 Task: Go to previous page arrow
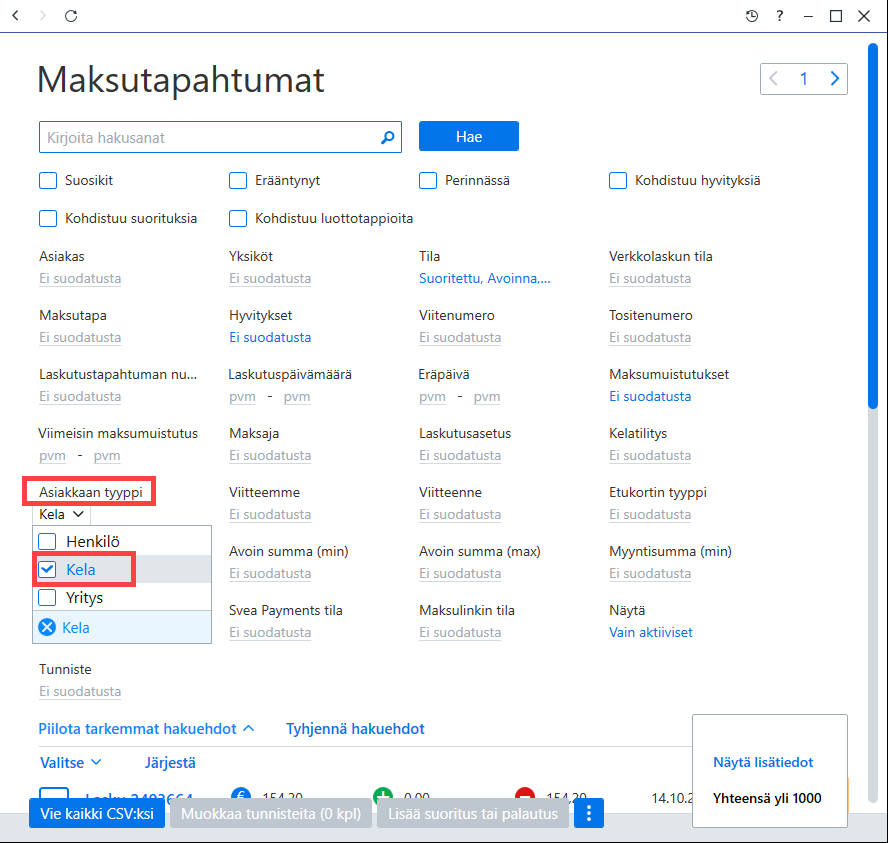click(774, 79)
